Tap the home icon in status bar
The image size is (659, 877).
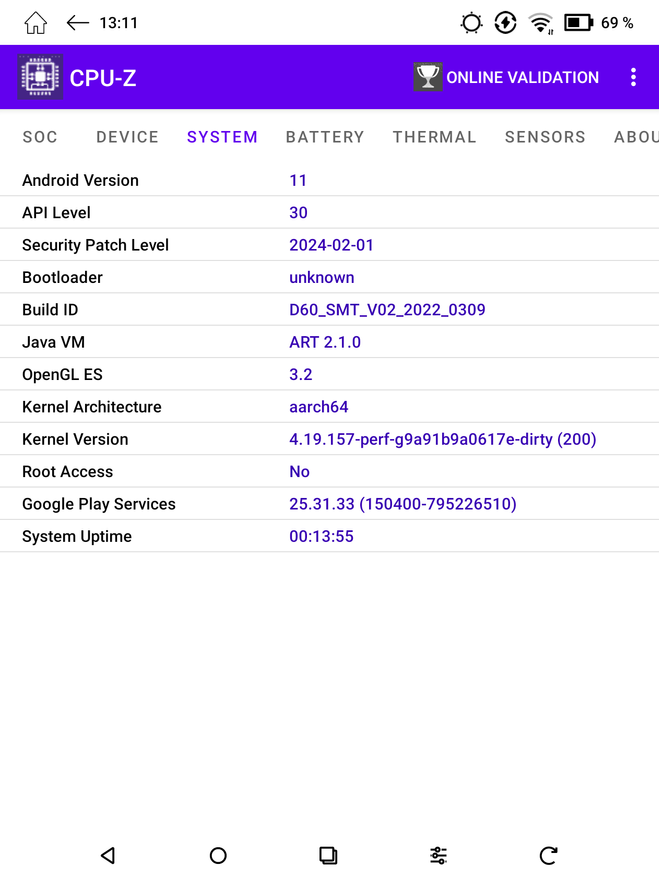(35, 23)
